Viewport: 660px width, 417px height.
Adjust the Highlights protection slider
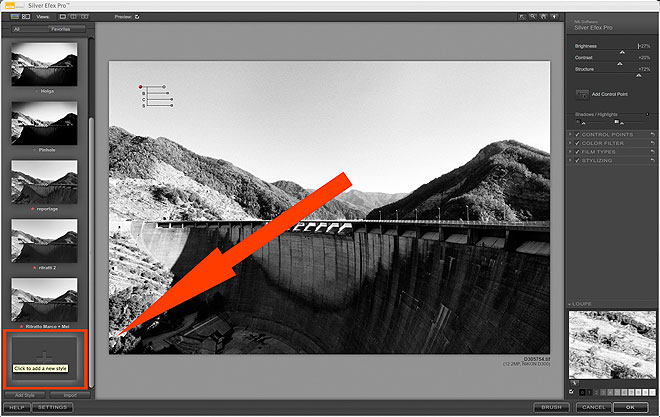[622, 123]
